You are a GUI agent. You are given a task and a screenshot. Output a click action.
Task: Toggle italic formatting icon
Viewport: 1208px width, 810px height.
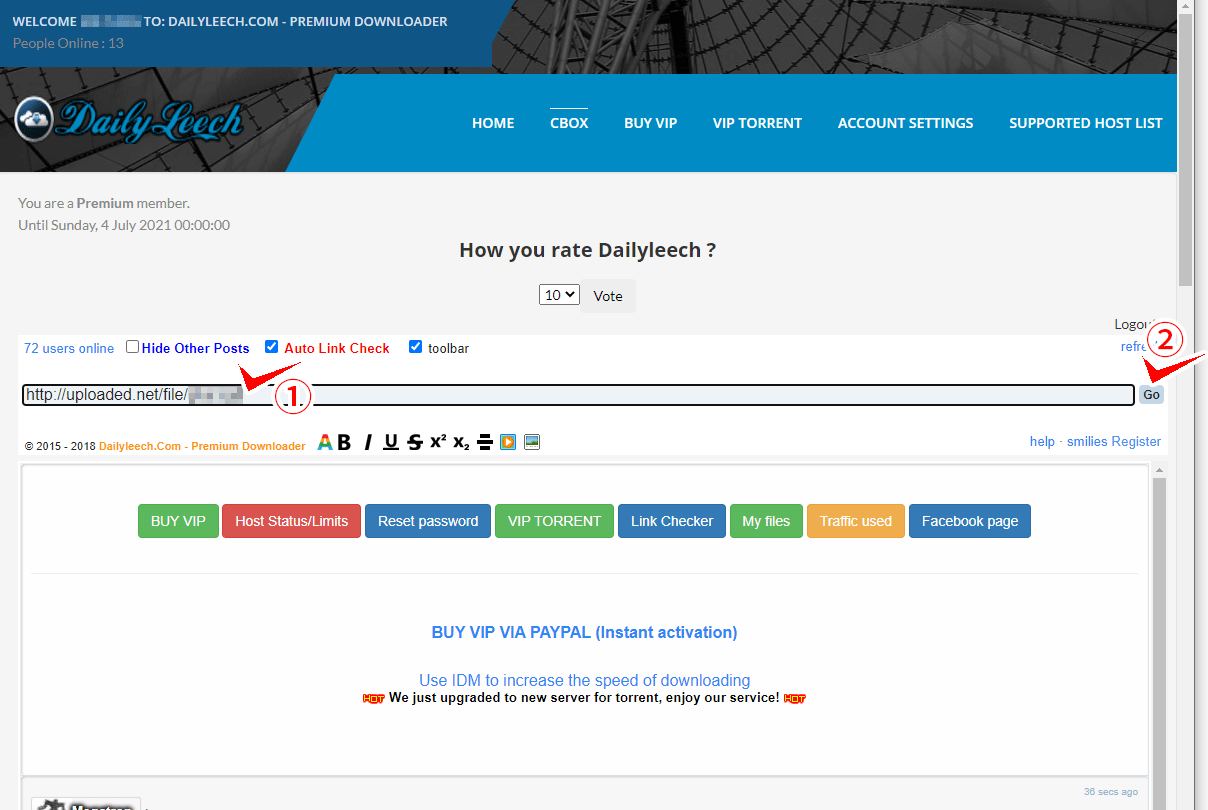[368, 442]
